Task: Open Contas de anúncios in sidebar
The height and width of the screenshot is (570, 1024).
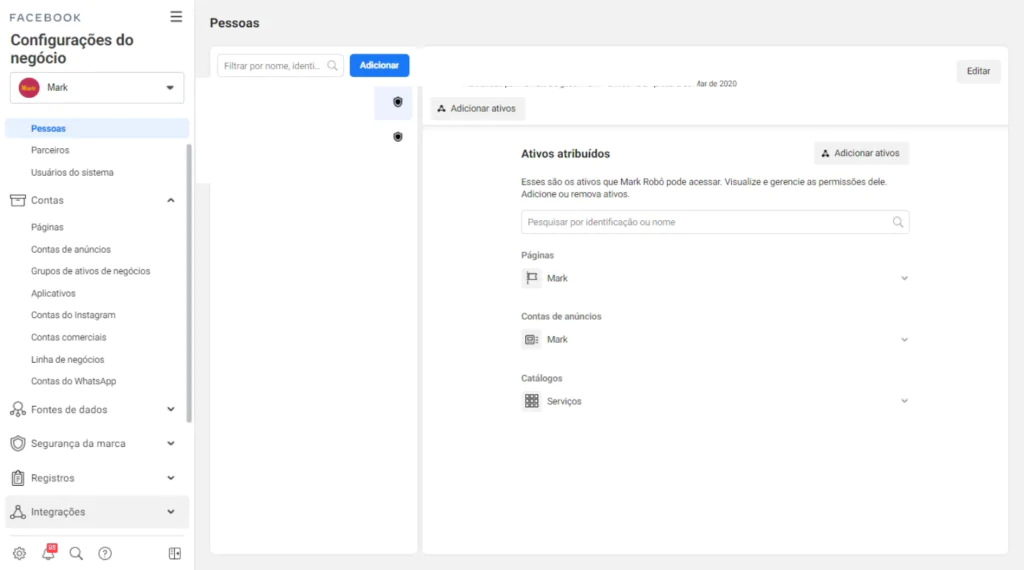Action: point(71,249)
